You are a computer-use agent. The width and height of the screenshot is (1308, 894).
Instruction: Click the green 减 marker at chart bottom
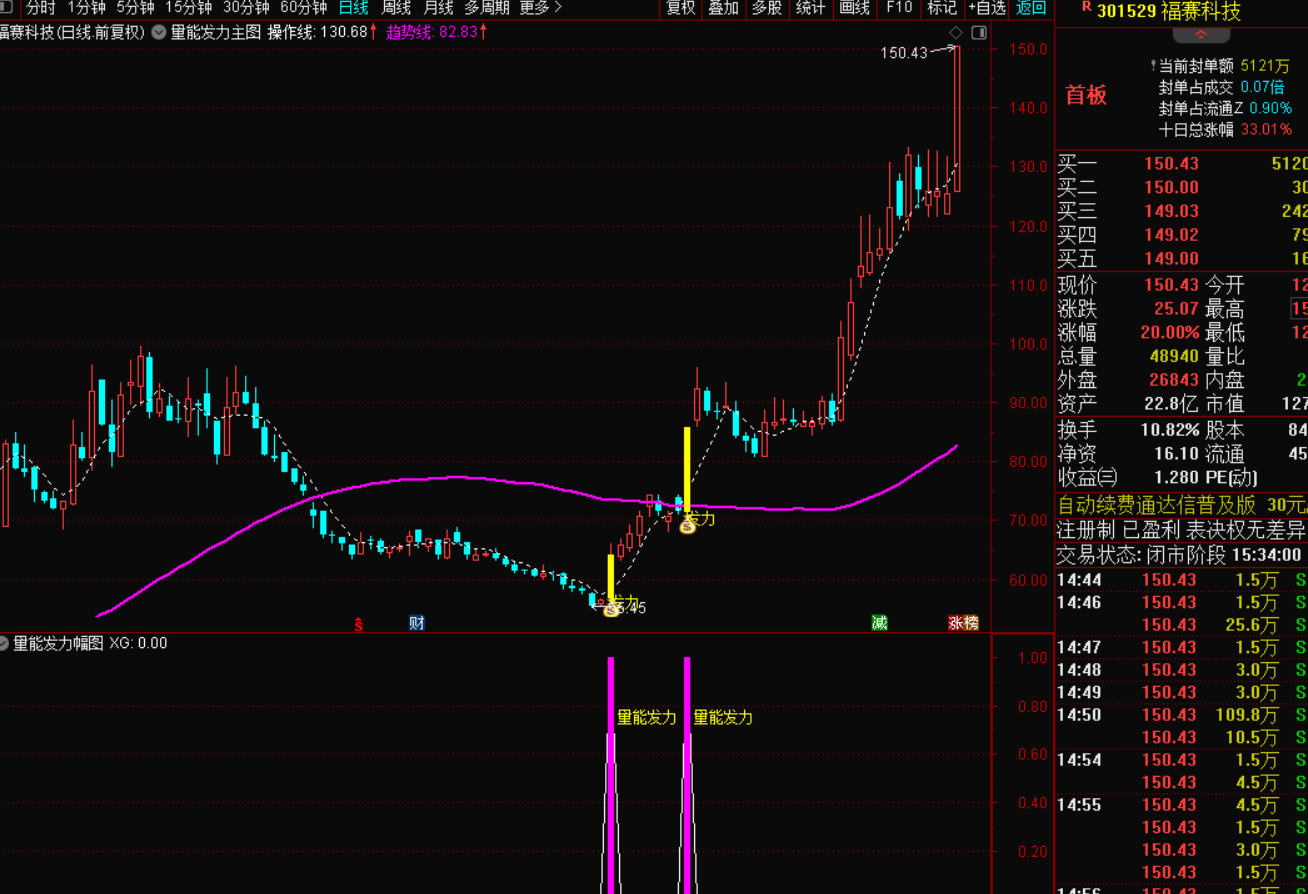point(879,623)
